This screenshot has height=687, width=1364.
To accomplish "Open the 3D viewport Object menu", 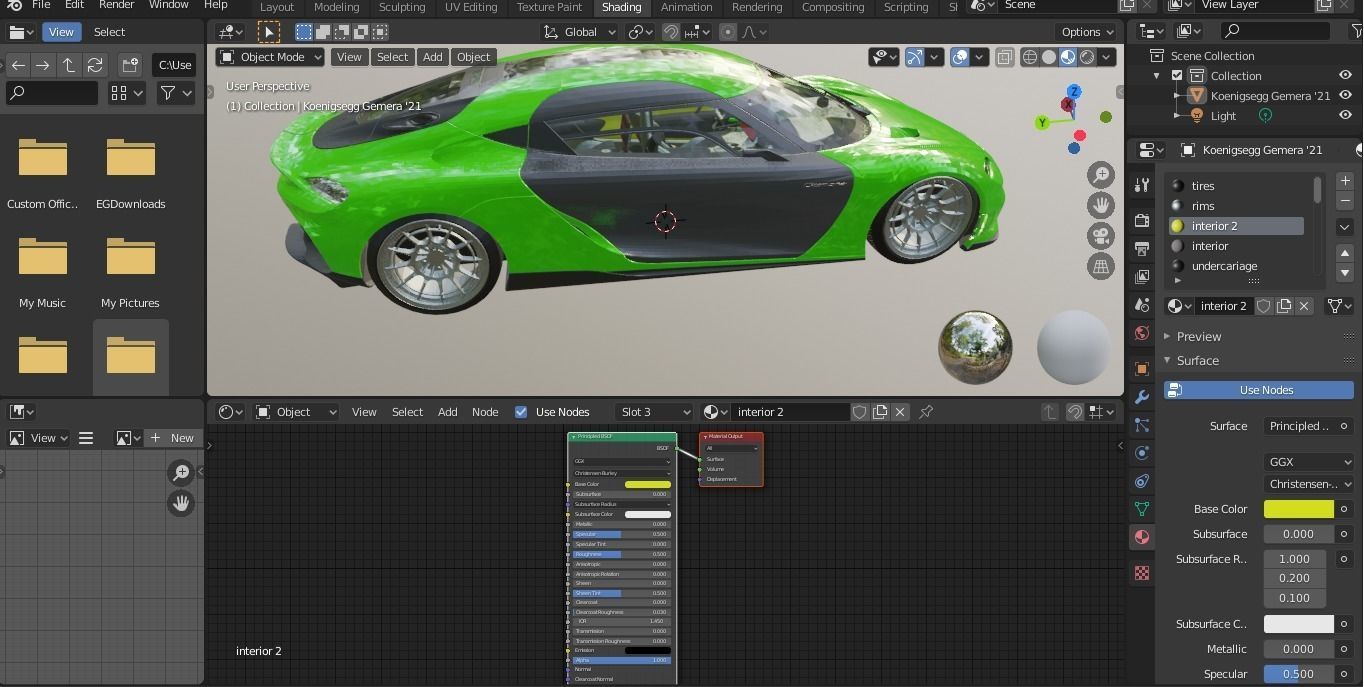I will [x=473, y=57].
